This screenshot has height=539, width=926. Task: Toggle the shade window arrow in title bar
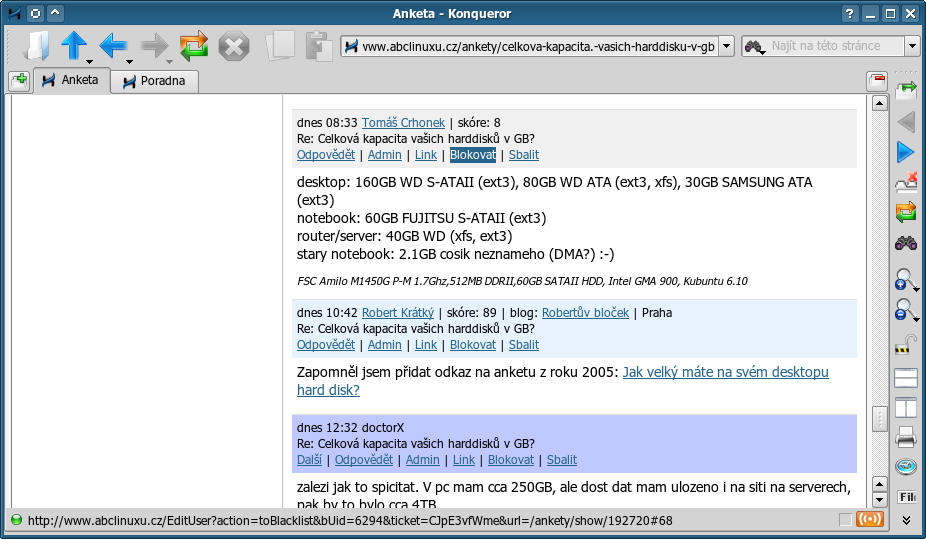pyautogui.click(x=55, y=13)
